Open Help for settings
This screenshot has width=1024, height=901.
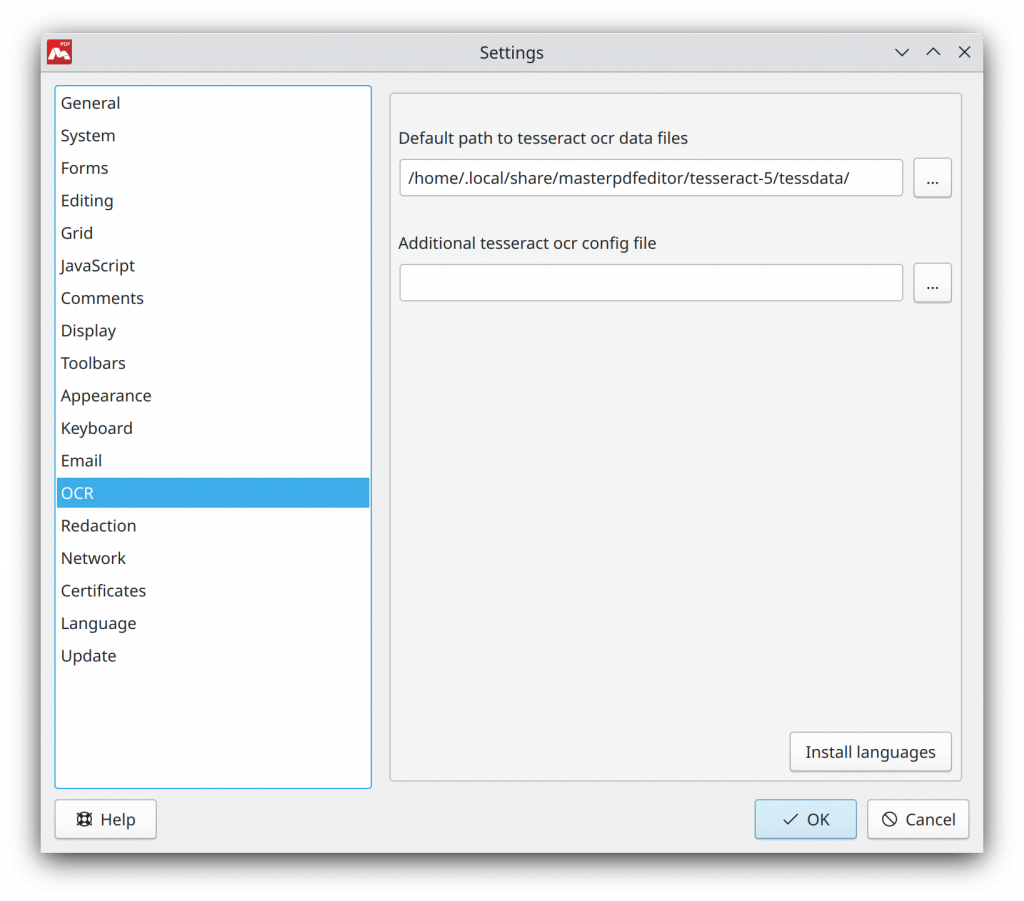[x=105, y=819]
